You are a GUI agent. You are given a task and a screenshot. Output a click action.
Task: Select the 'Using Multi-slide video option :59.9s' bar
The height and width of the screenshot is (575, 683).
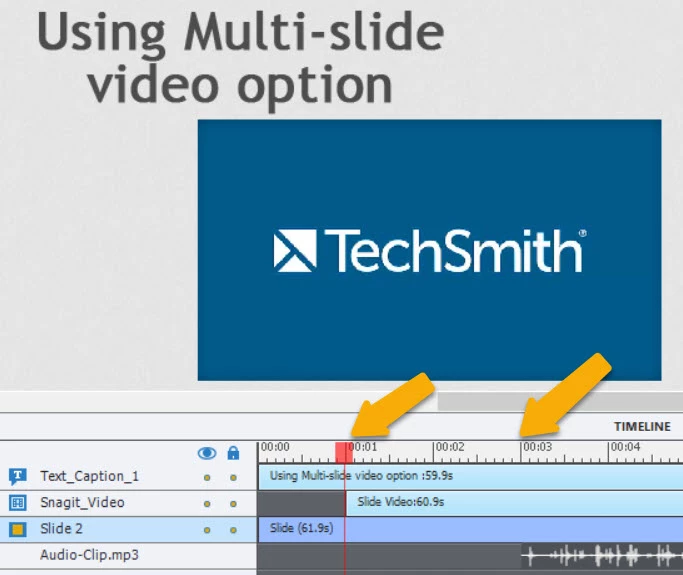tap(470, 476)
